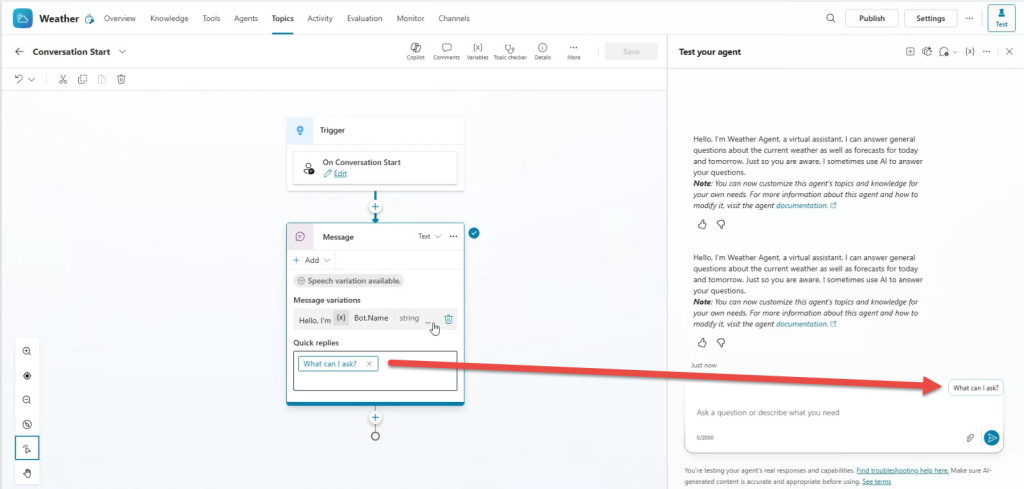1024x489 pixels.
Task: Open the More menu in topic toolbar
Action: pos(573,52)
